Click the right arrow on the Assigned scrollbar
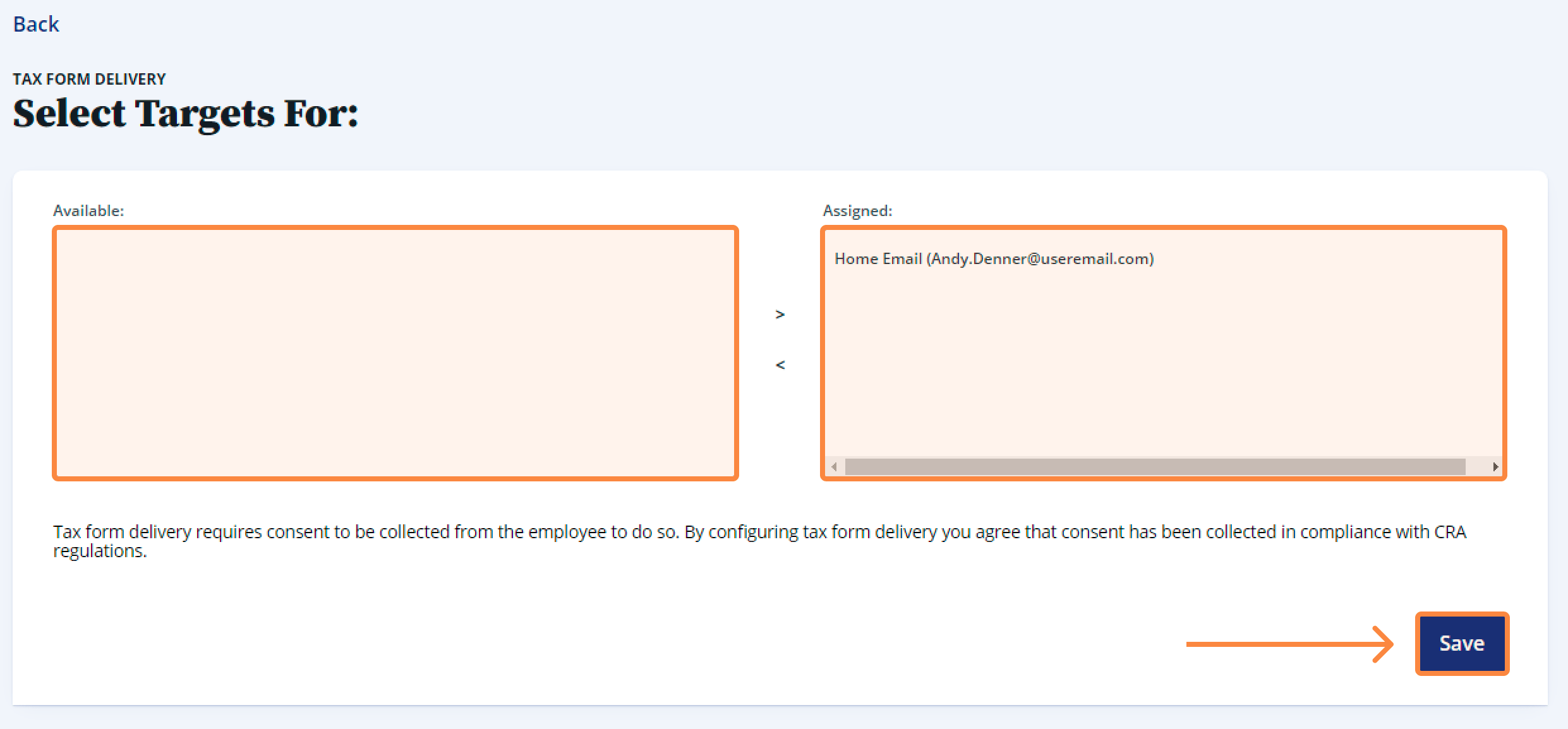 click(x=1495, y=466)
